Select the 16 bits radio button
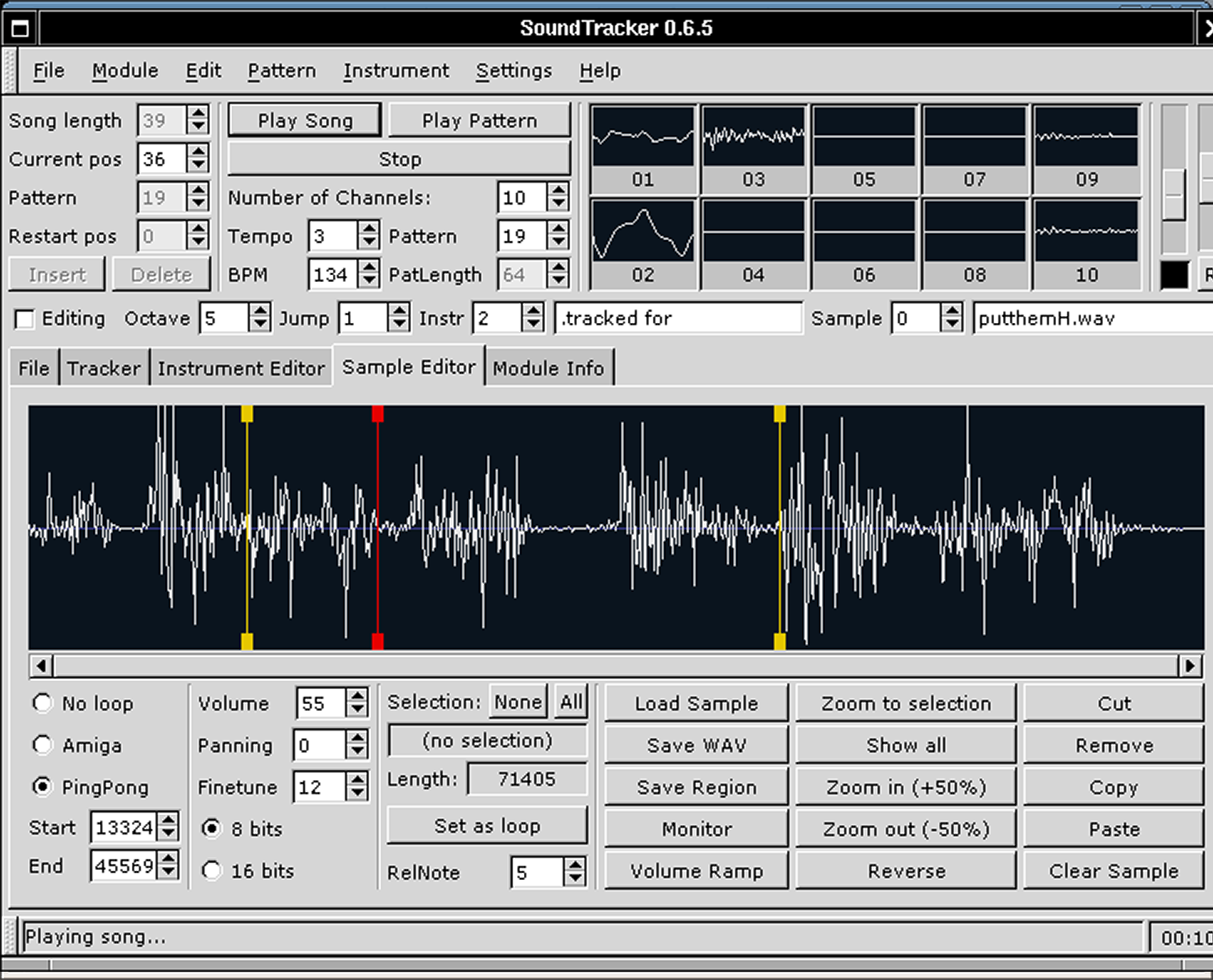 [x=212, y=870]
